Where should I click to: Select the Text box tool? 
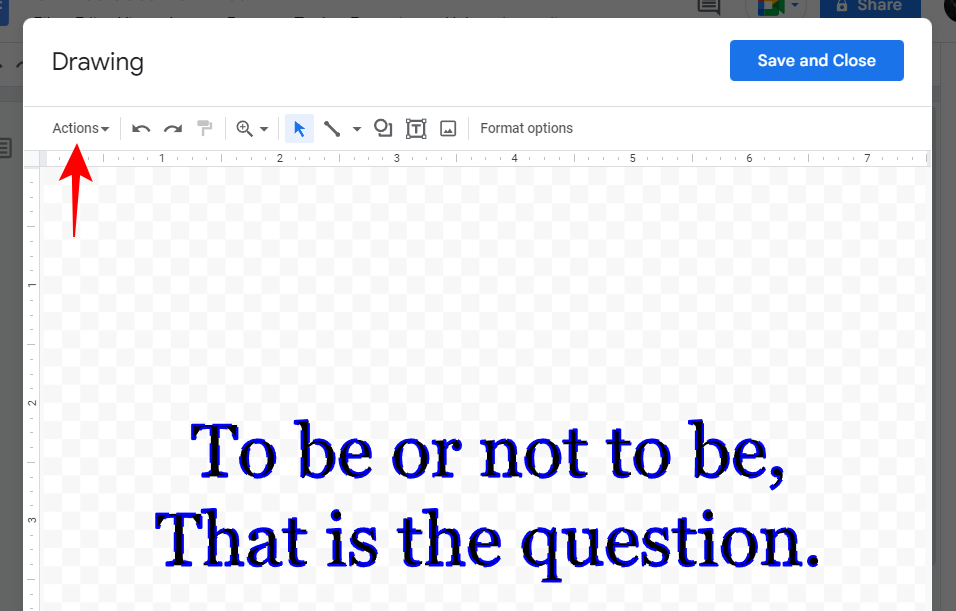(416, 128)
